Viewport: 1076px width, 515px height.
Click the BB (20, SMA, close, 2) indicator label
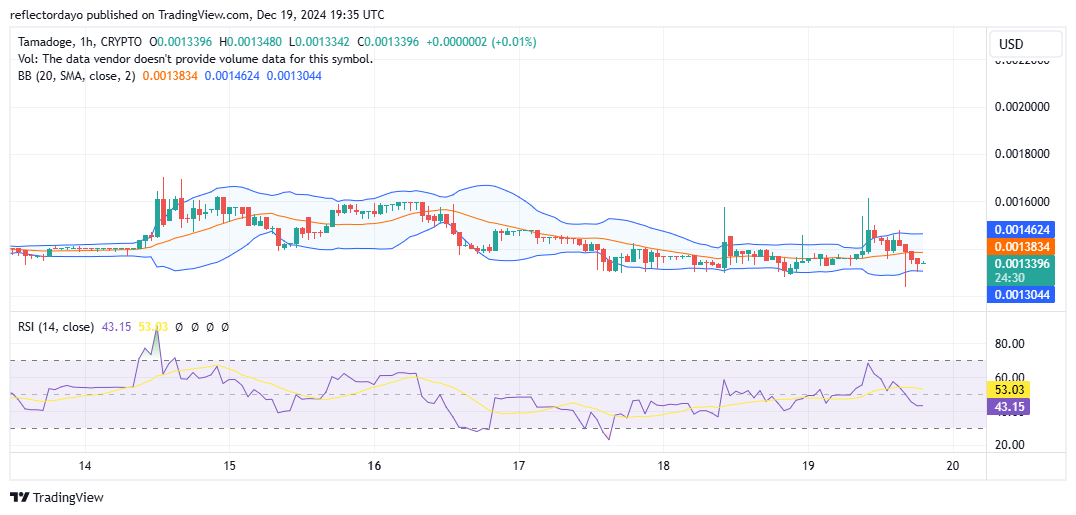click(78, 76)
